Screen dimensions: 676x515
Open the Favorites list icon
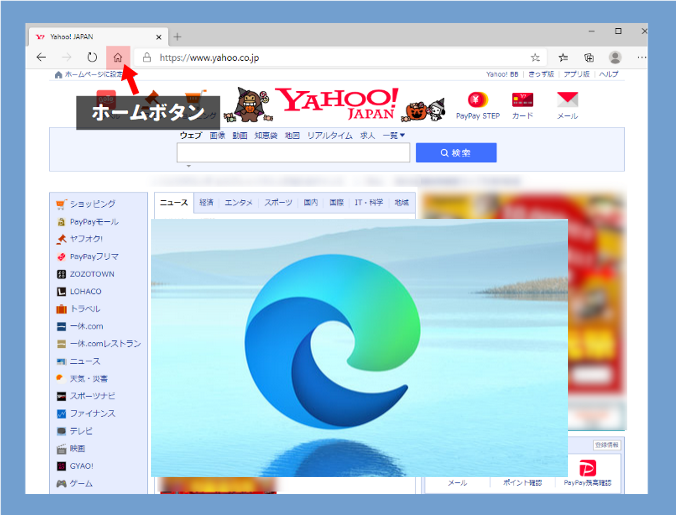[x=564, y=58]
